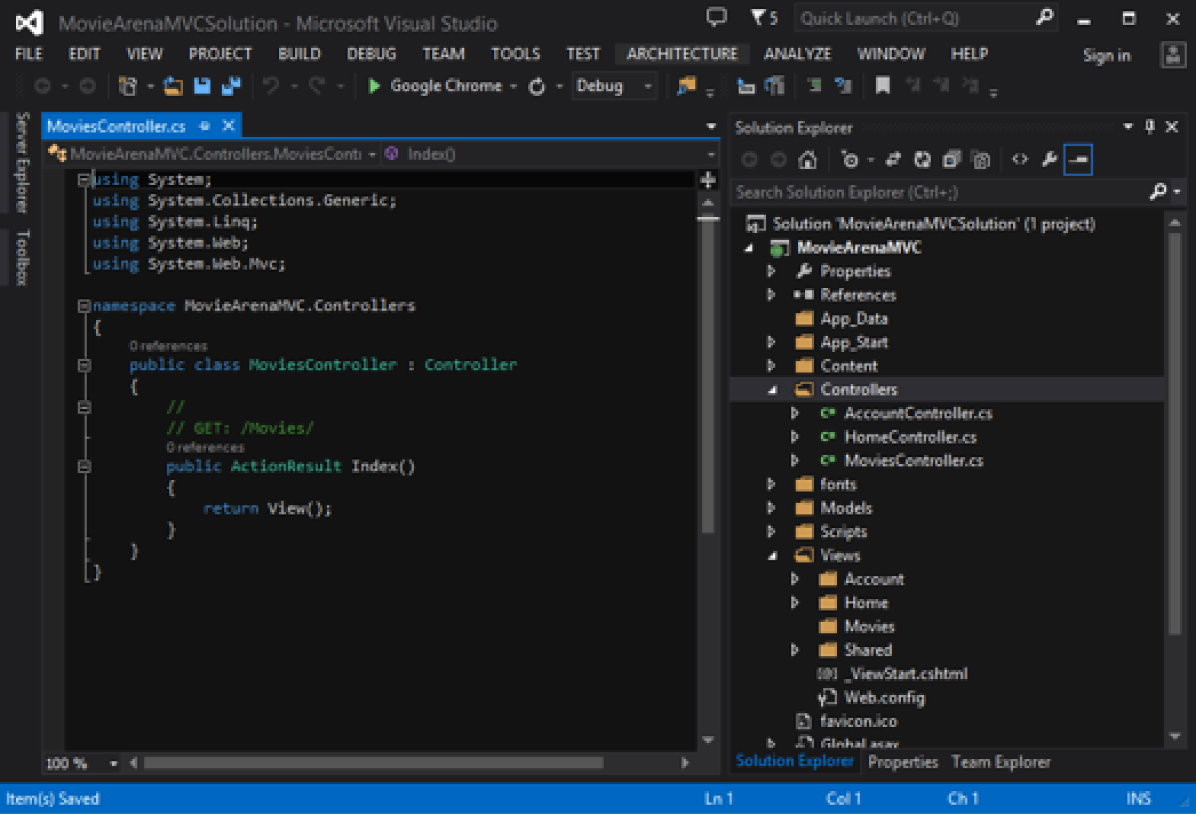Click Show All Files icon
Screen dimensions: 1196x816
[x=982, y=159]
